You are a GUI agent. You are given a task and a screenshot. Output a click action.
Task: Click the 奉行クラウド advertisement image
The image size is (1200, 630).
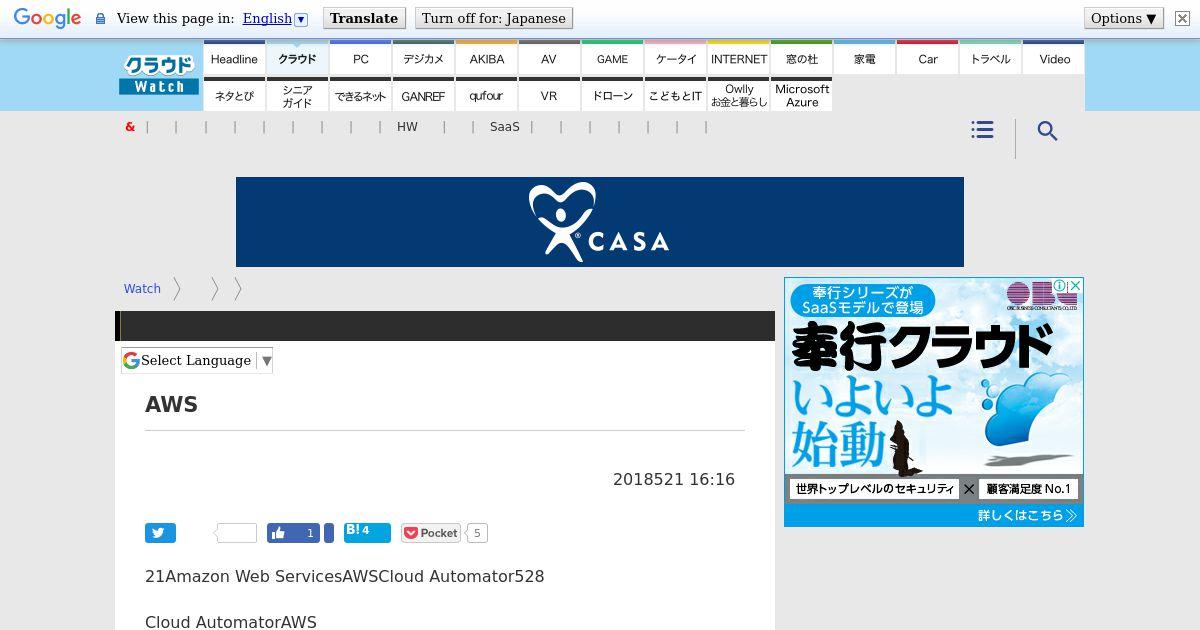tap(934, 402)
